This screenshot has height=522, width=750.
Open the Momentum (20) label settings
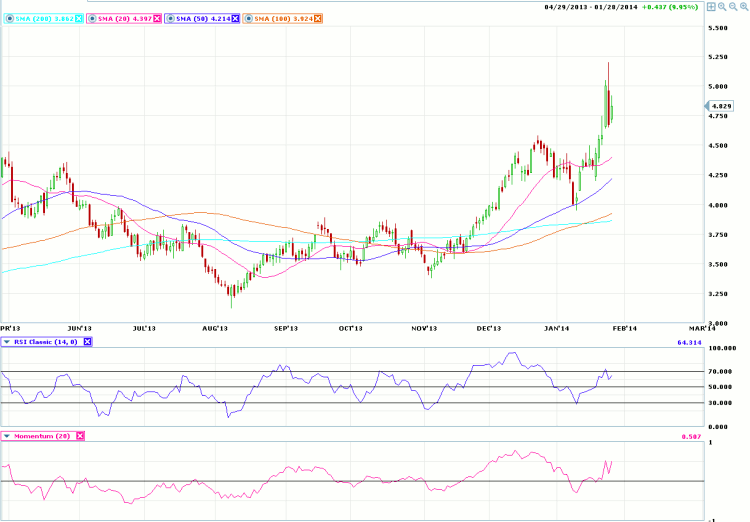(x=42, y=436)
